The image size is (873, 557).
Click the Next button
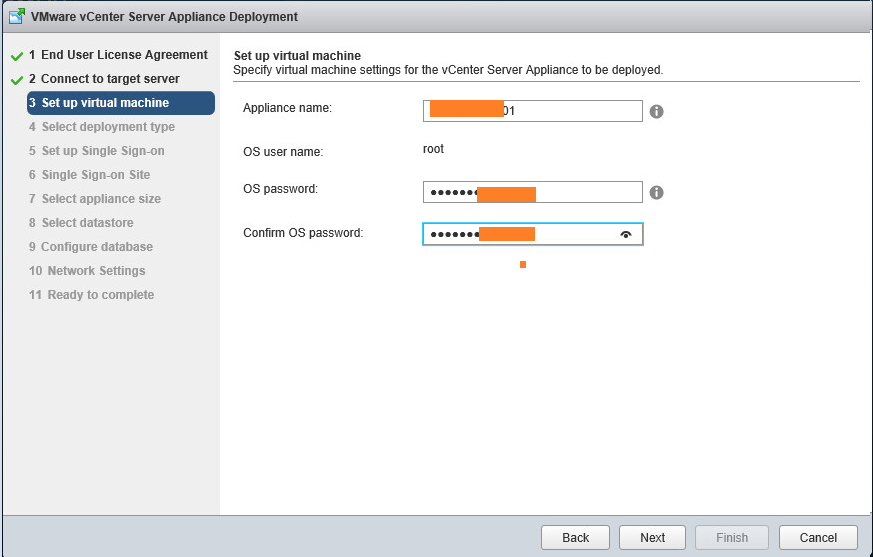652,538
